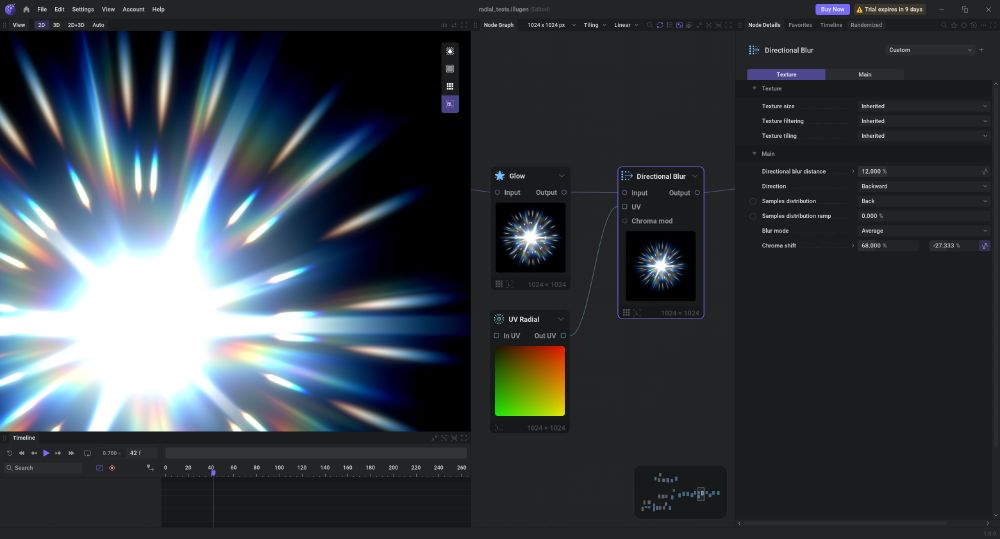The height and width of the screenshot is (539, 1000).
Task: Collapse the Main section triangle
Action: tap(754, 154)
